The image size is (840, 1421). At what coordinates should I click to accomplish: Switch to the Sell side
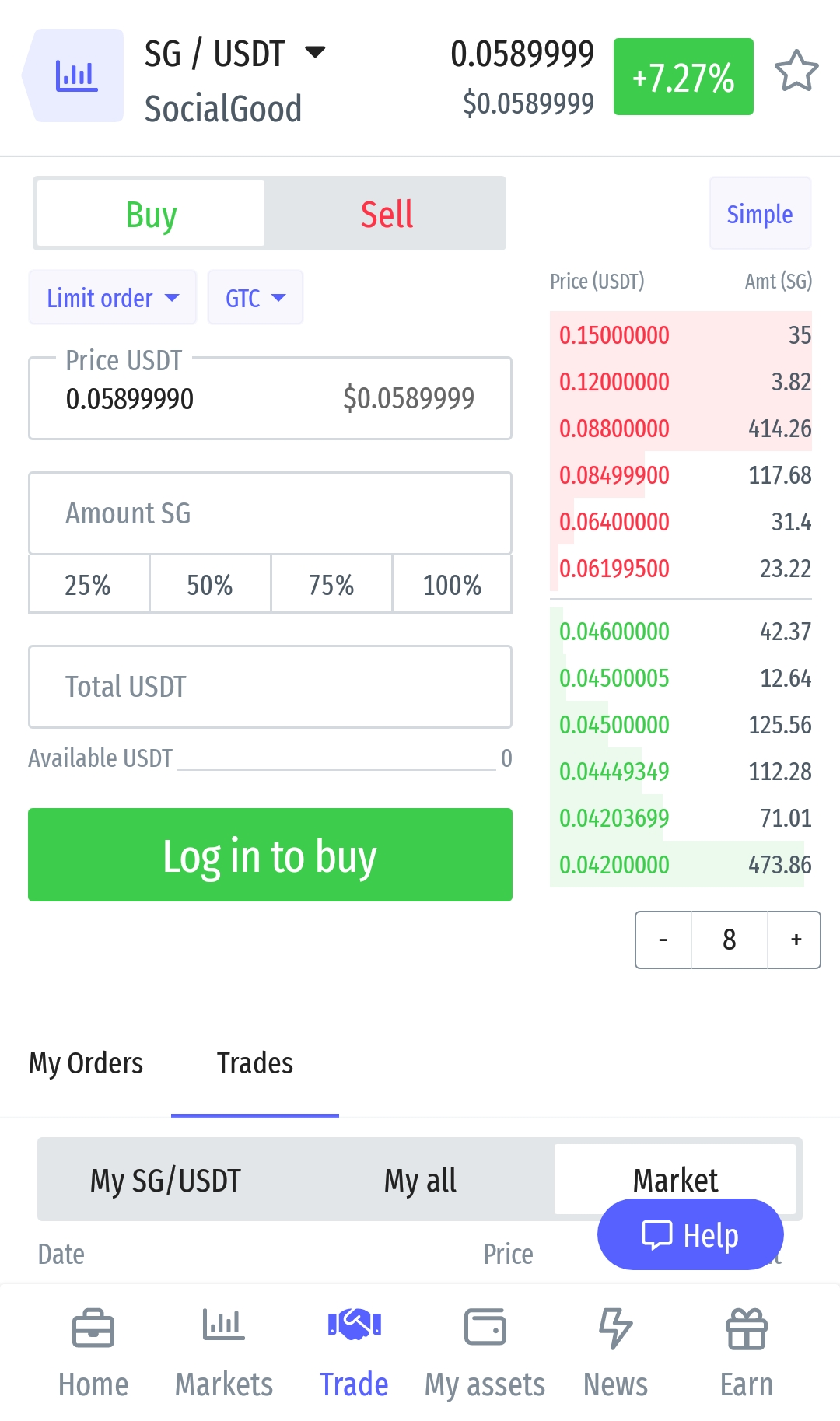tap(387, 214)
